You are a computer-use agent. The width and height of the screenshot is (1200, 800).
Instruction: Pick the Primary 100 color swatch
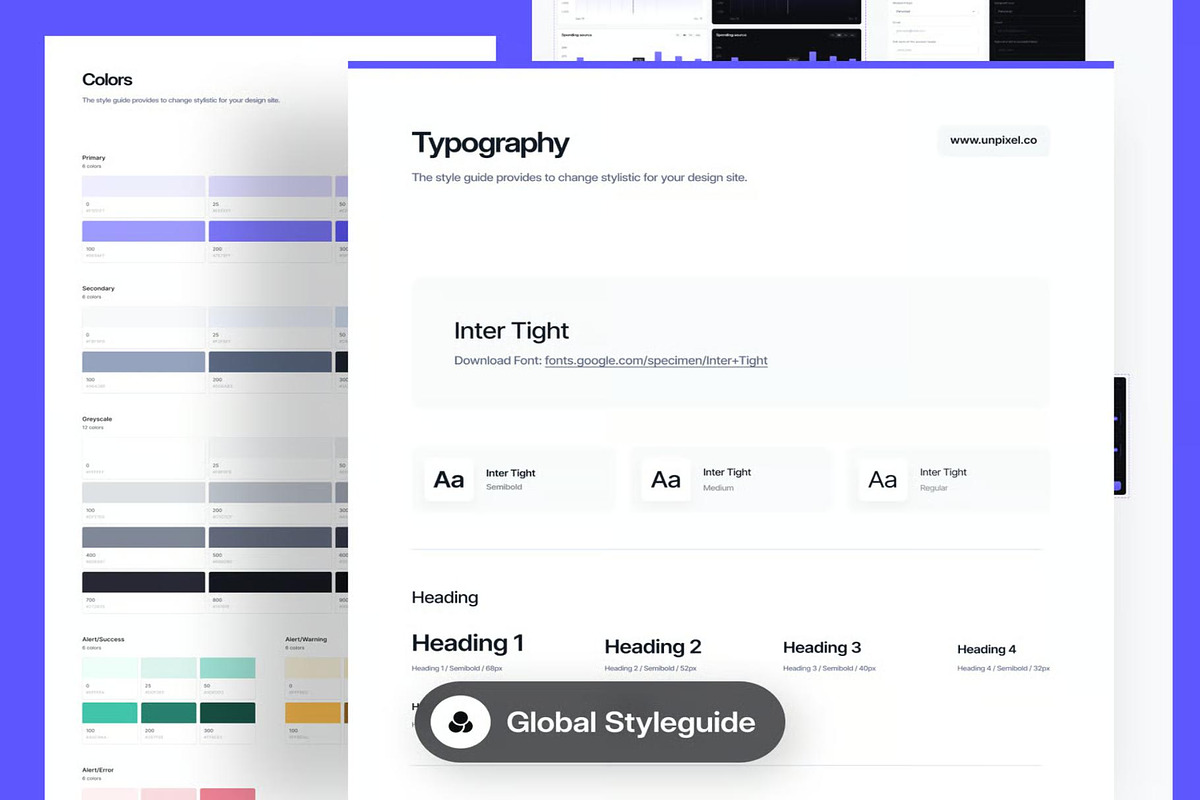coord(144,231)
